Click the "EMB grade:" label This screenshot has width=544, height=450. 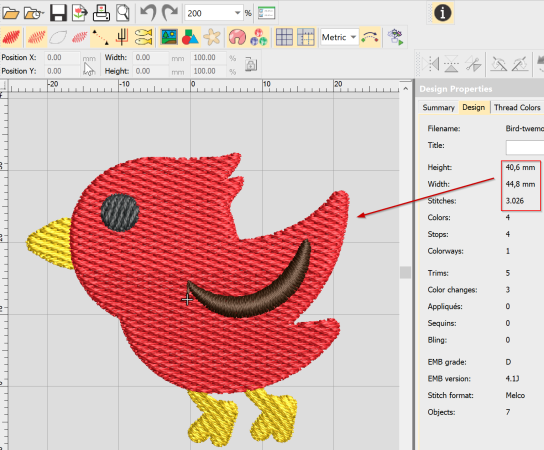click(447, 362)
